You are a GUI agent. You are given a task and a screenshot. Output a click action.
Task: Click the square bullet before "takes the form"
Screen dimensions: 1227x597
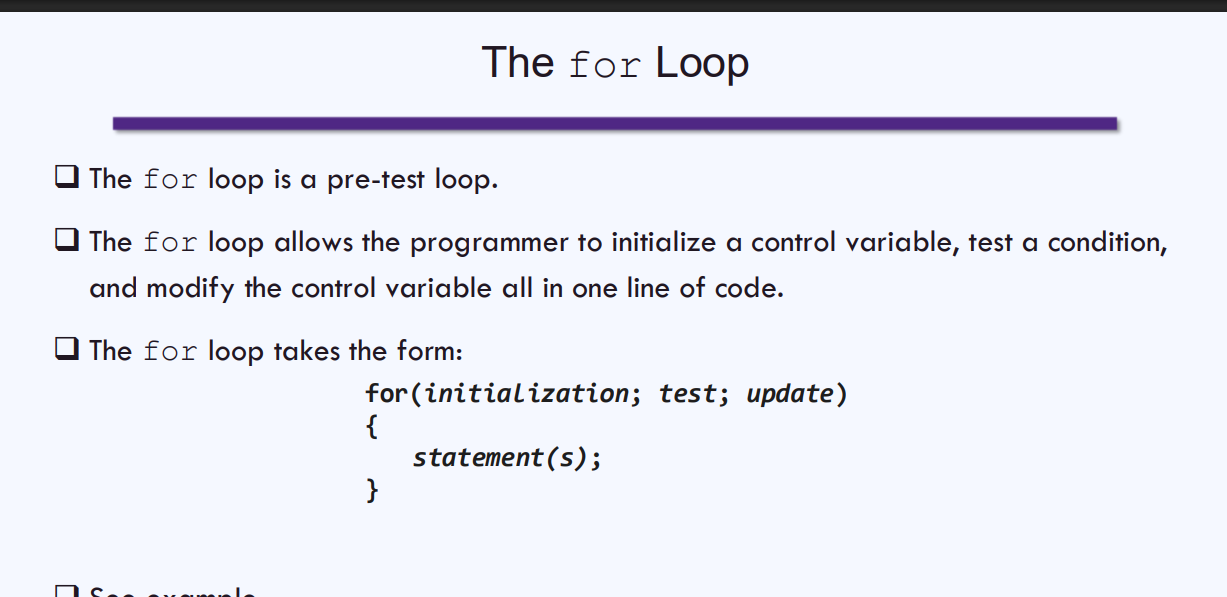click(67, 351)
